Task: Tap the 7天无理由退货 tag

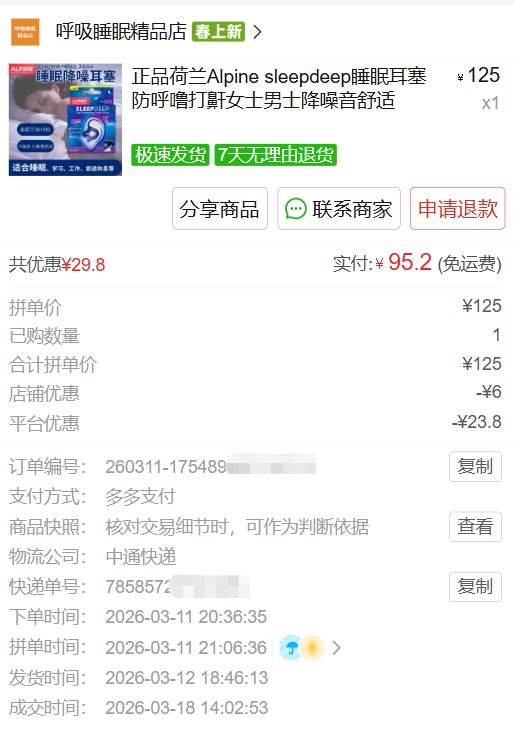Action: point(276,155)
